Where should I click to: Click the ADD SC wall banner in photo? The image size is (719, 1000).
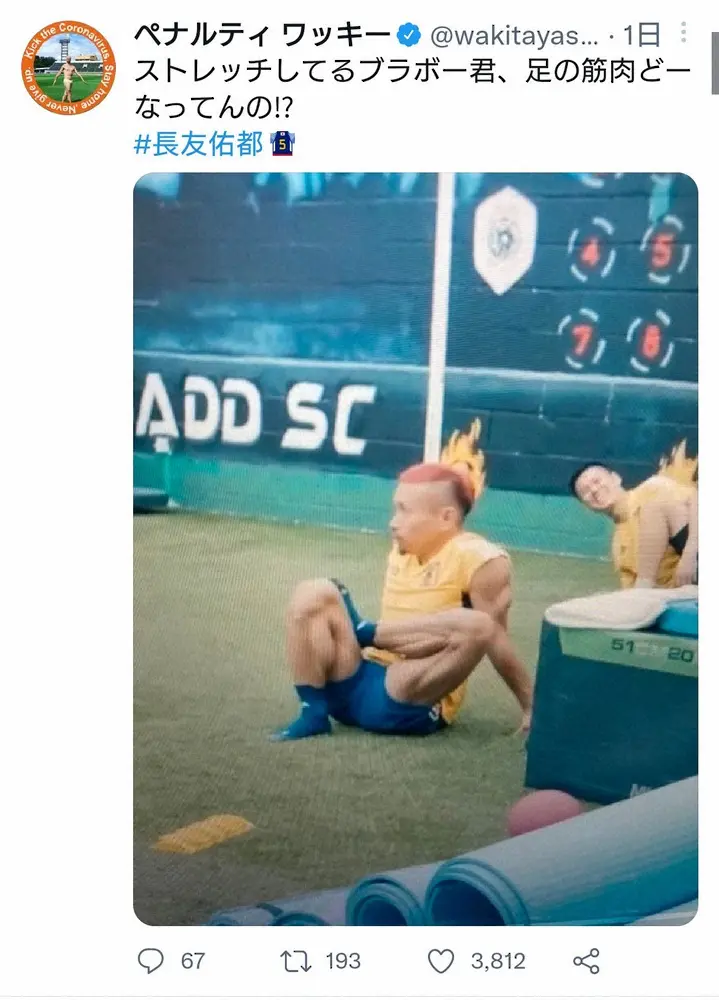[x=255, y=415]
